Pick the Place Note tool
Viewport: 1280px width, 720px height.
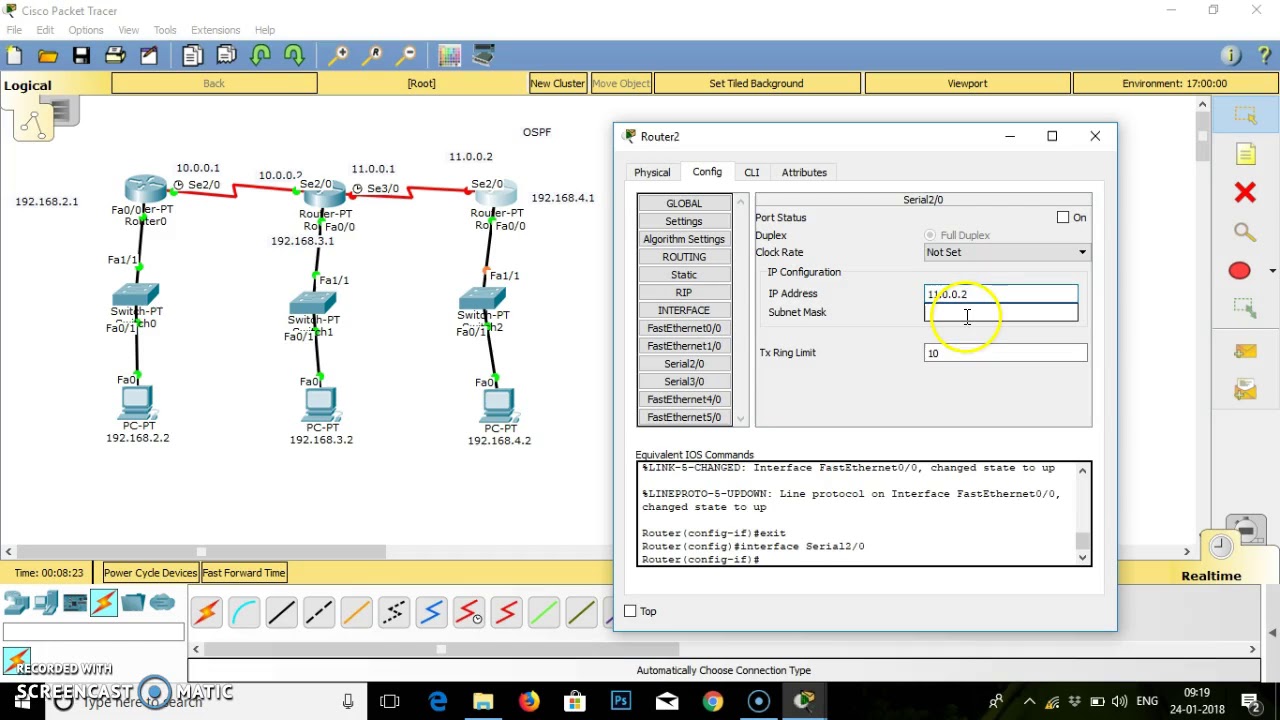(1245, 154)
